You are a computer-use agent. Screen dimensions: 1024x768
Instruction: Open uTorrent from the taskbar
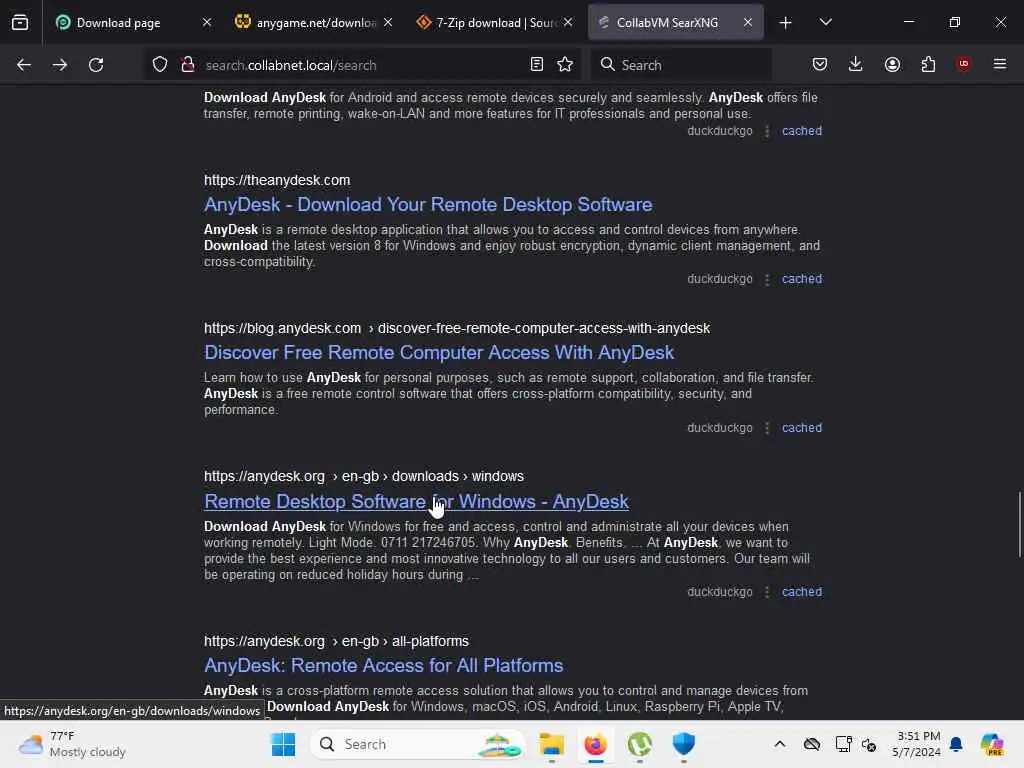coord(639,744)
